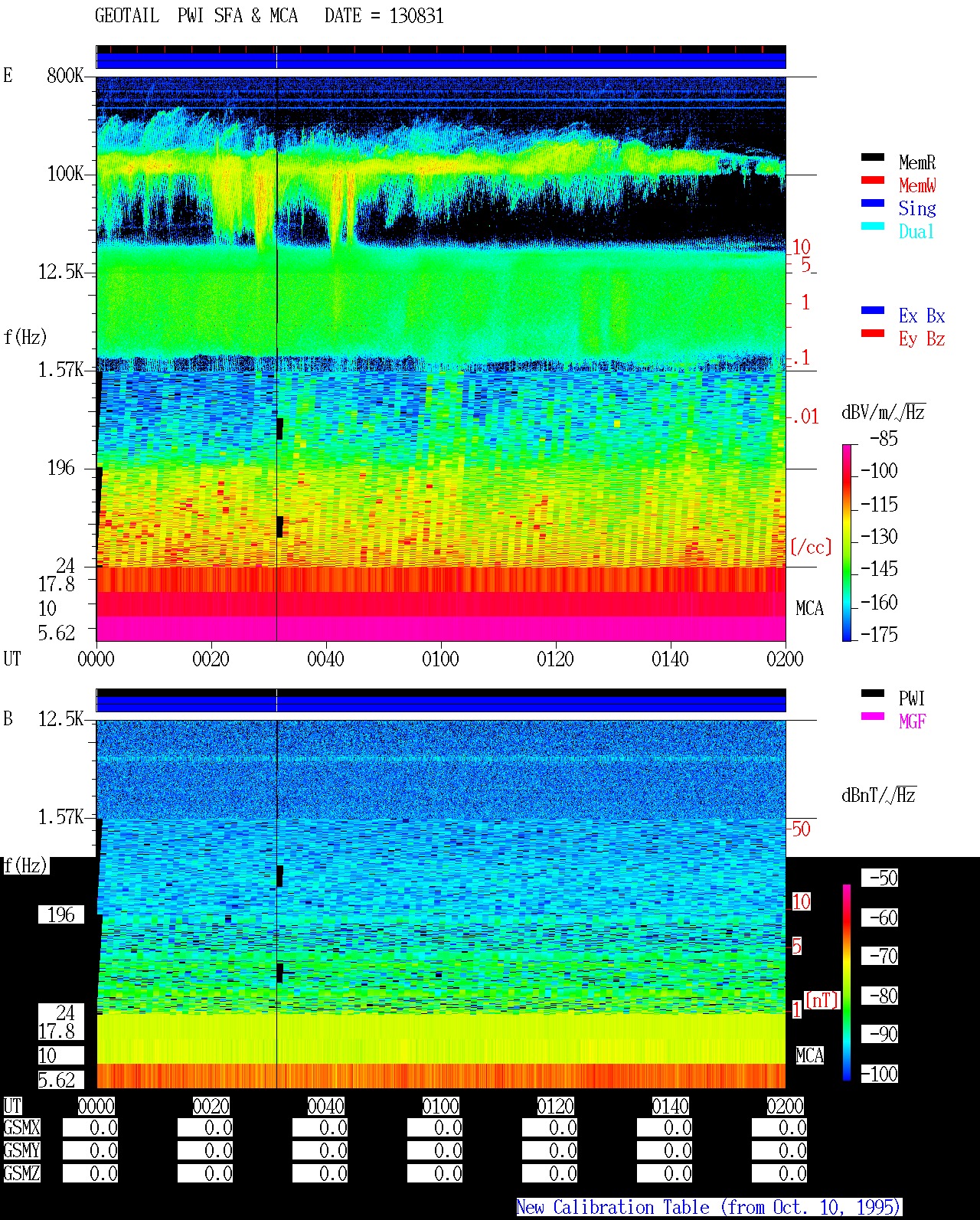Image resolution: width=980 pixels, height=1220 pixels.
Task: Click the E spectrogram 0120 time label
Action: [555, 659]
